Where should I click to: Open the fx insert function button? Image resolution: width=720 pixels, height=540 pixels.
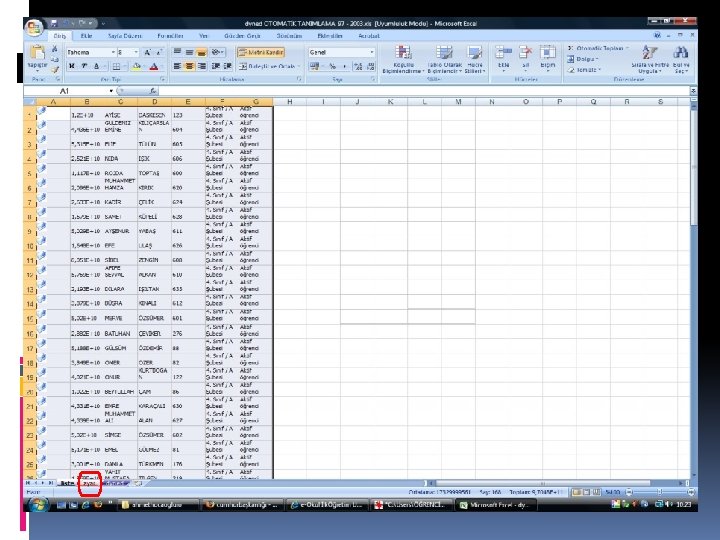153,91
